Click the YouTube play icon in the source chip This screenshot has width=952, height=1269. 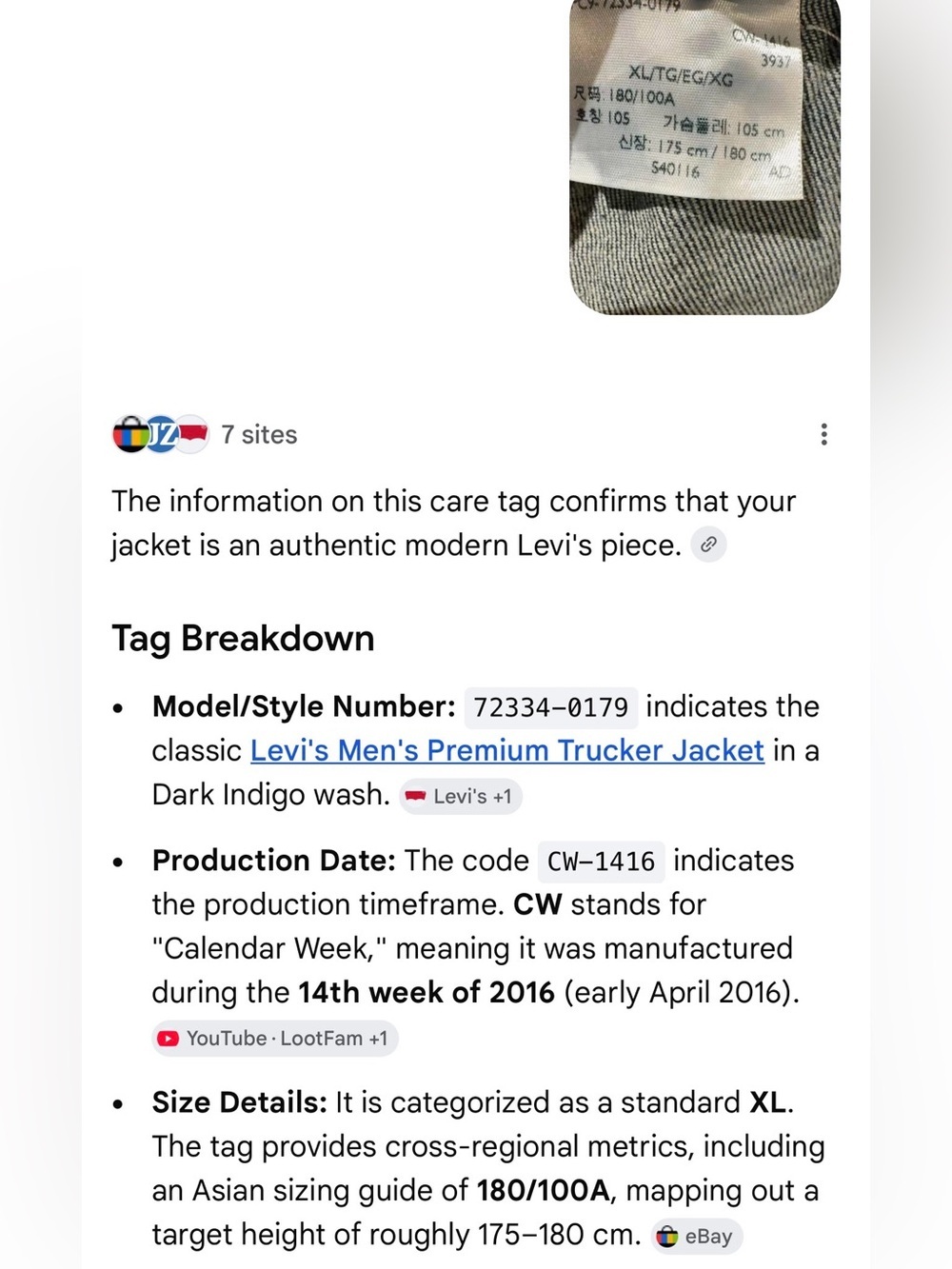169,1039
